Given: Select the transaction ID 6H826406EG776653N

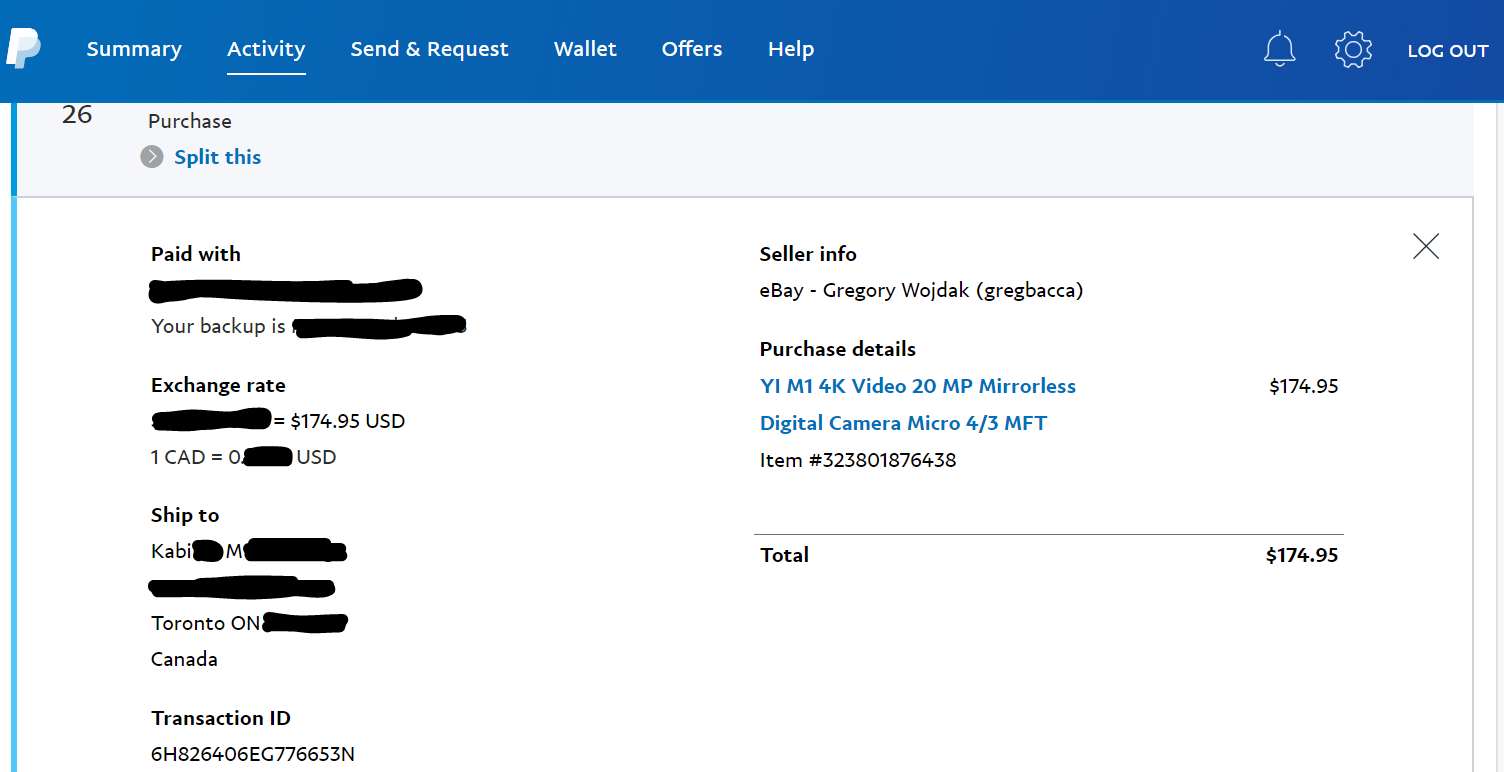Looking at the screenshot, I should coord(253,754).
